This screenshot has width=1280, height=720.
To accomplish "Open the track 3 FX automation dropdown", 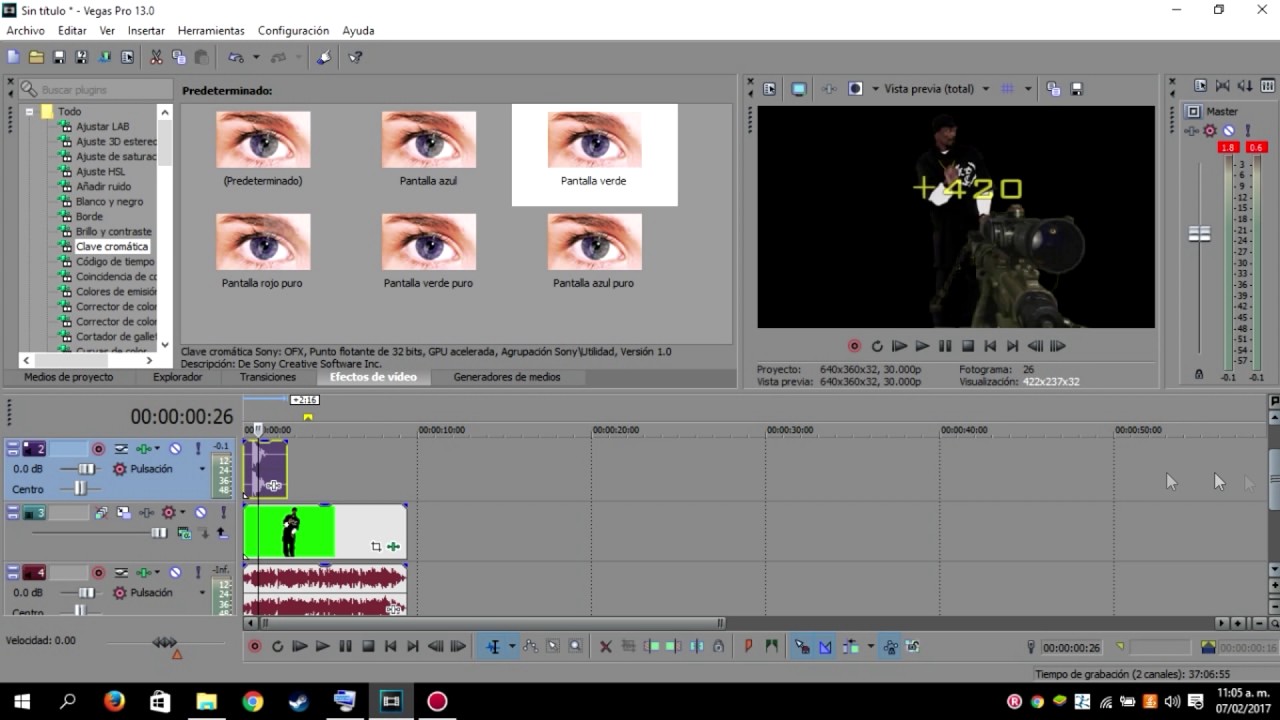I will click(x=183, y=512).
